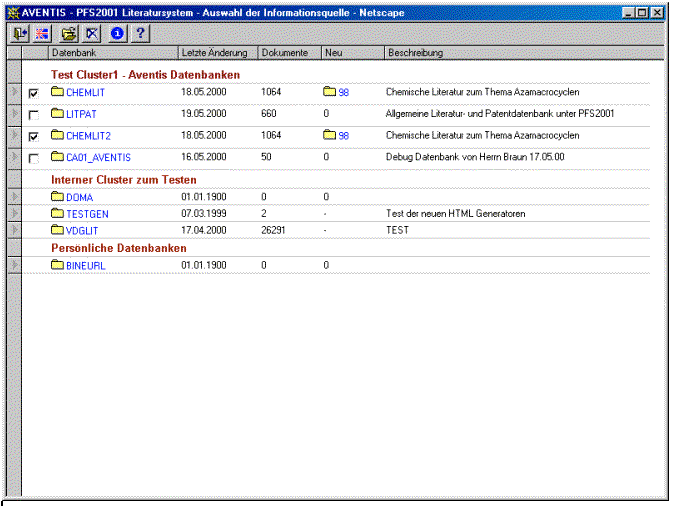The image size is (674, 506).
Task: Click the 98 new documents link for CHEMLIT
Action: tap(343, 92)
